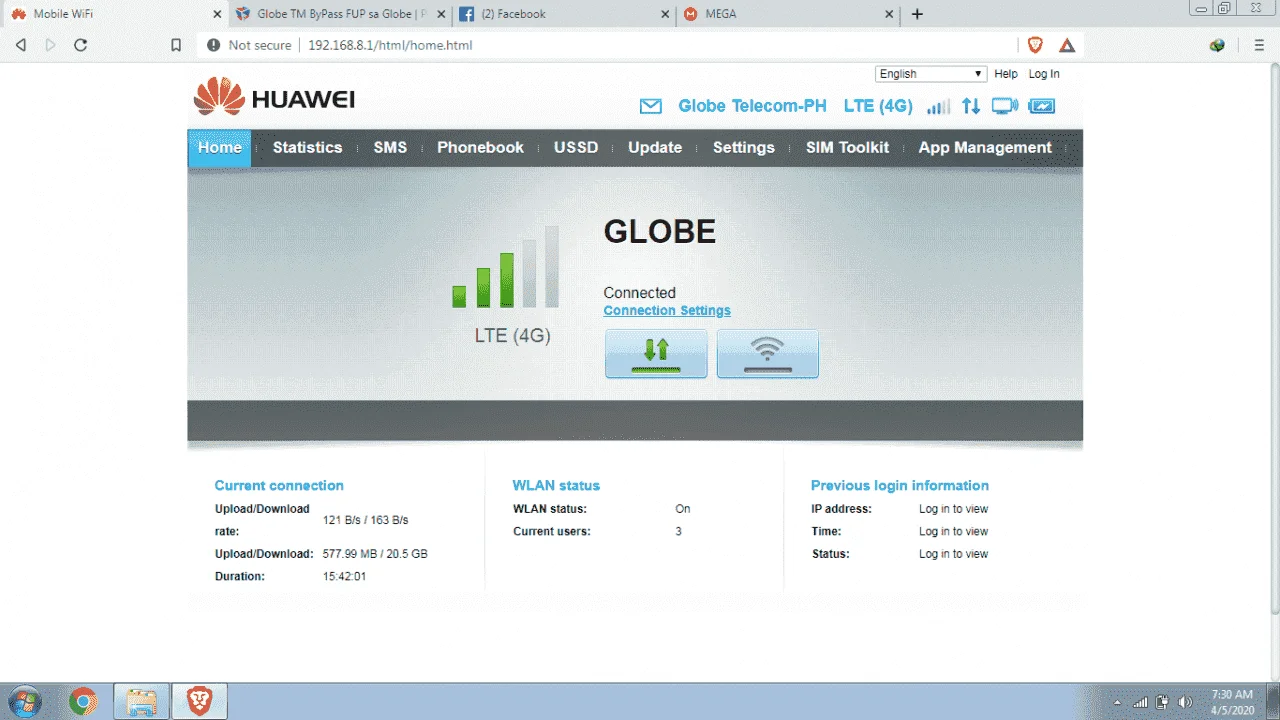Open the taskbar clock showing 7:30 AM
Viewport: 1280px width, 720px height.
click(x=1232, y=701)
